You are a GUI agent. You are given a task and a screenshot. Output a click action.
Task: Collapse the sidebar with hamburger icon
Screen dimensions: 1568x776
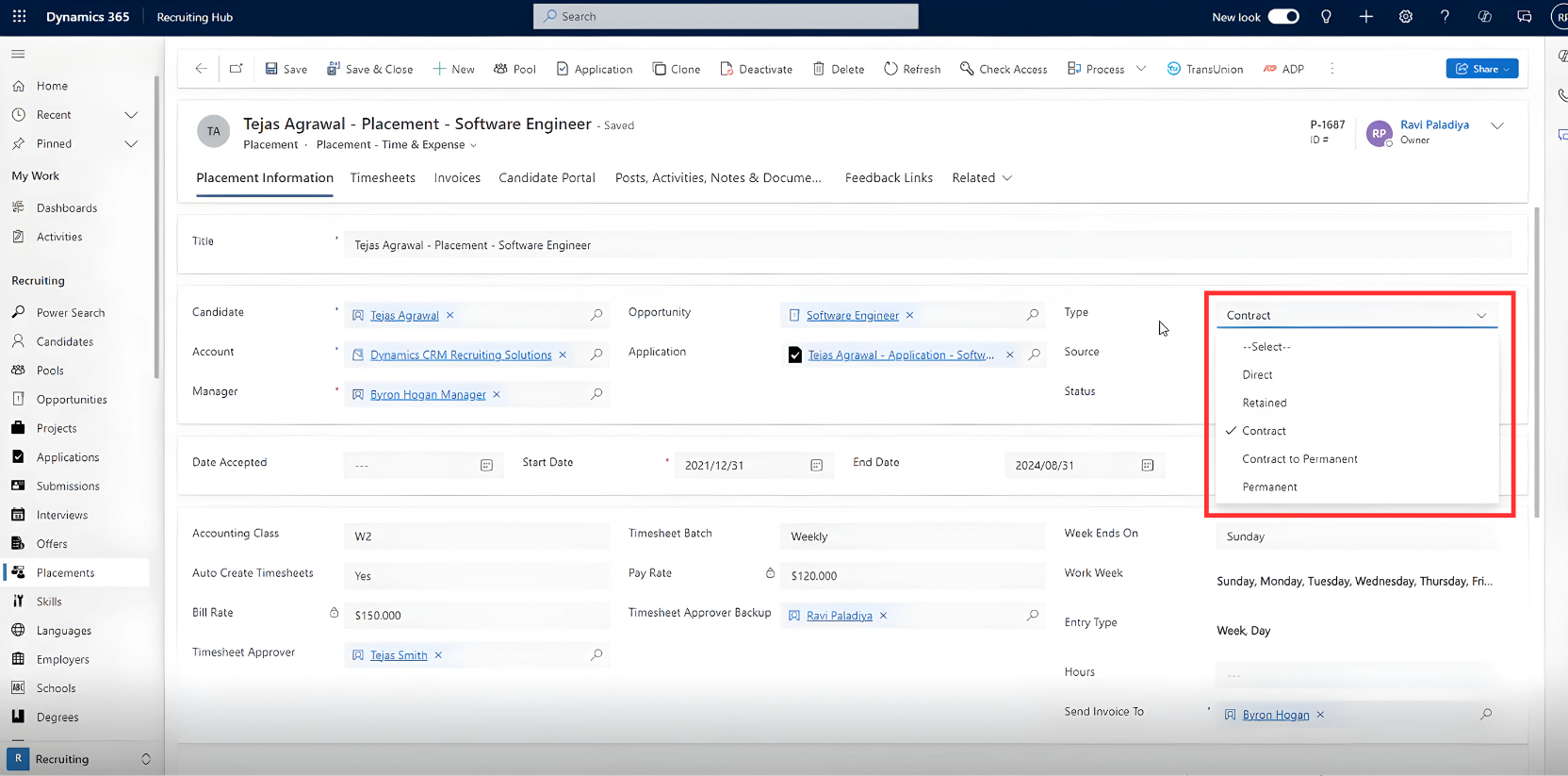(18, 54)
